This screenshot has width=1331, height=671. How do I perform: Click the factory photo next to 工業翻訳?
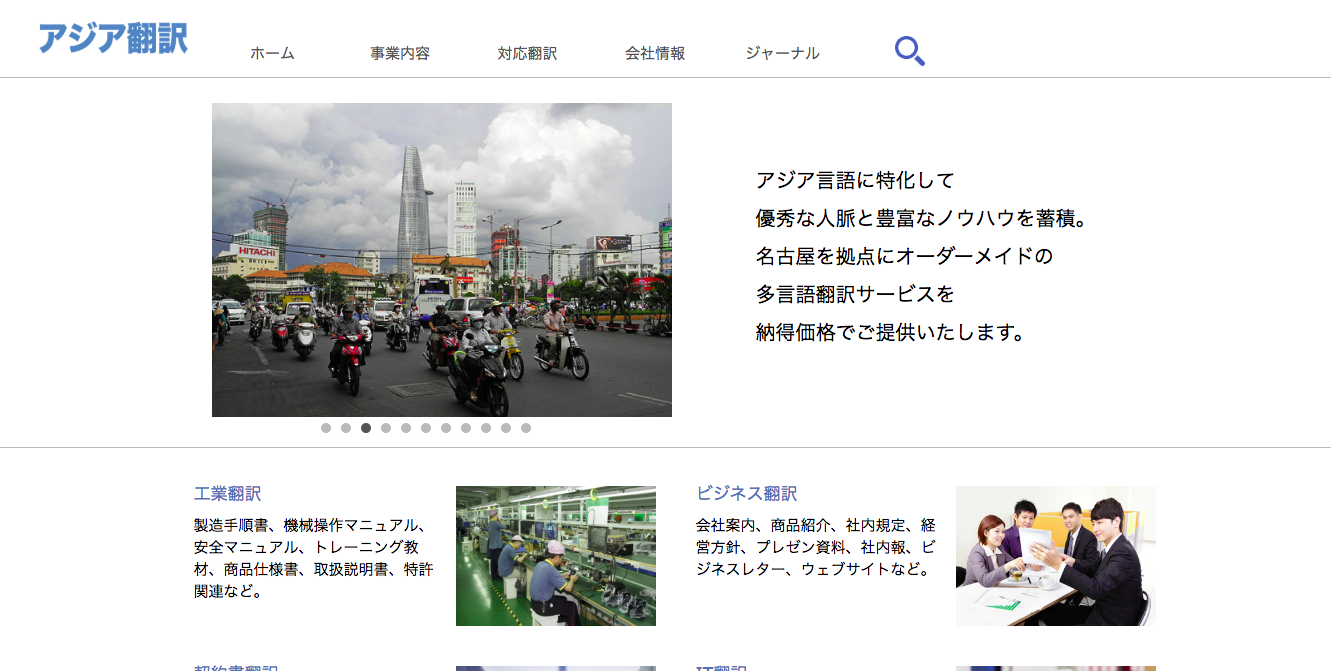tap(556, 556)
